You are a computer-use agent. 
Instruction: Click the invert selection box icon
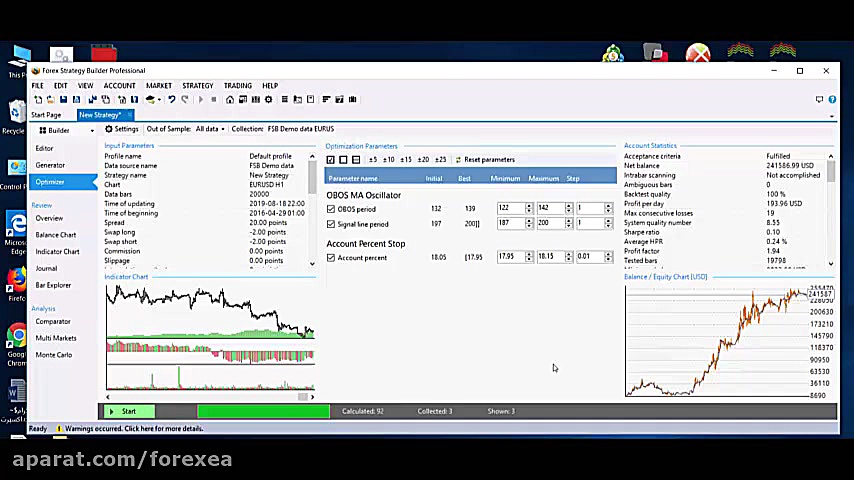click(x=356, y=160)
